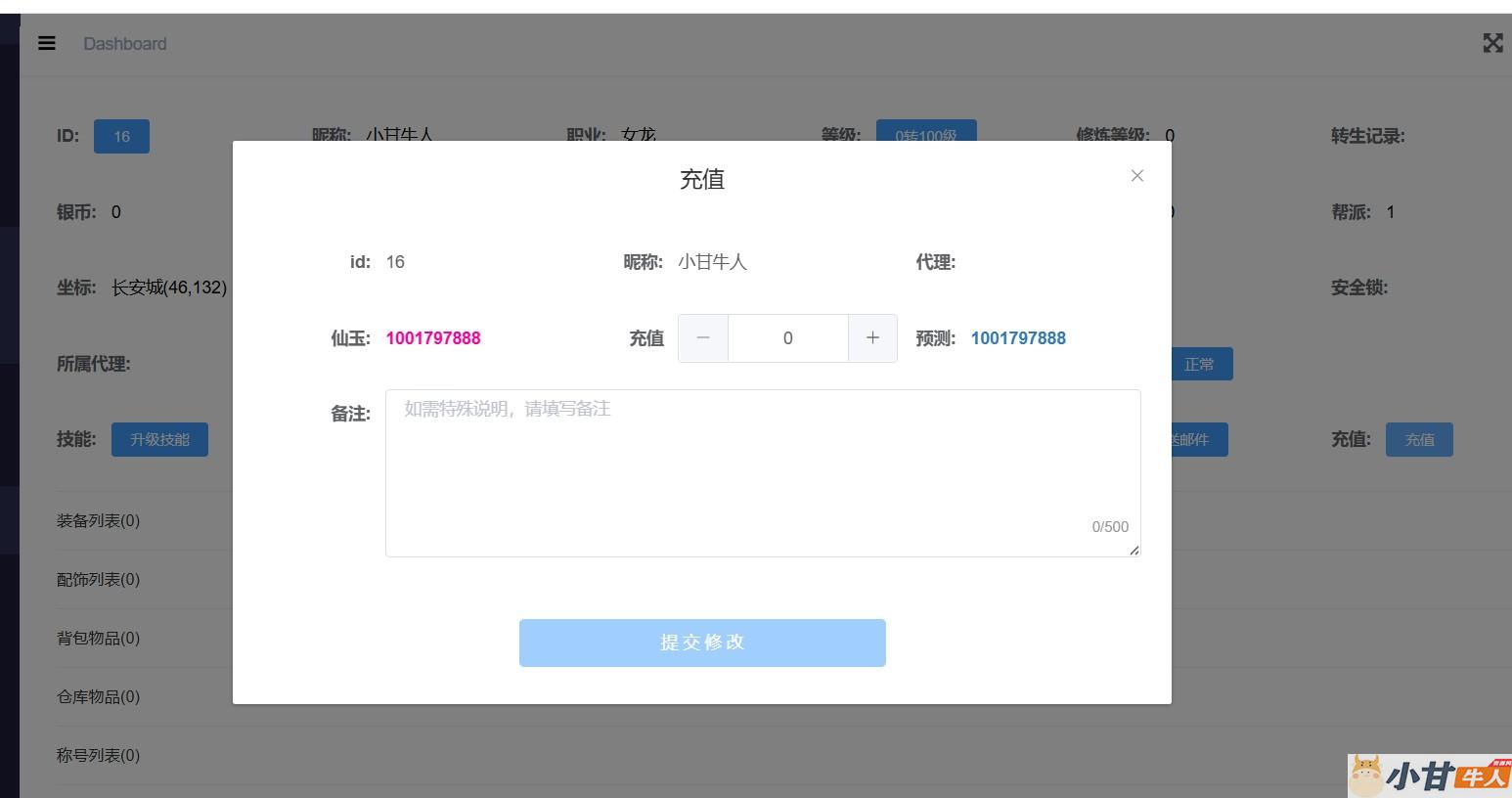Click the fullscreen toggle icon
The image size is (1512, 798).
(x=1492, y=43)
